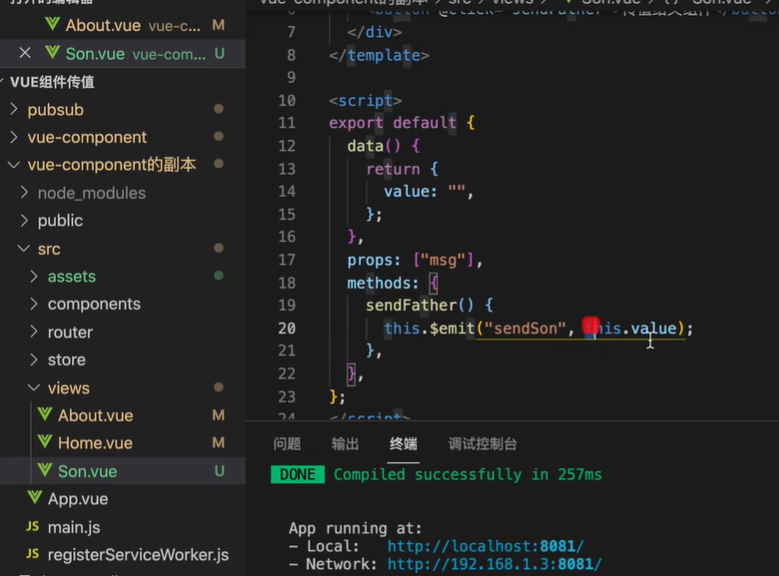
Task: Click the methods: key in code
Action: point(383,283)
